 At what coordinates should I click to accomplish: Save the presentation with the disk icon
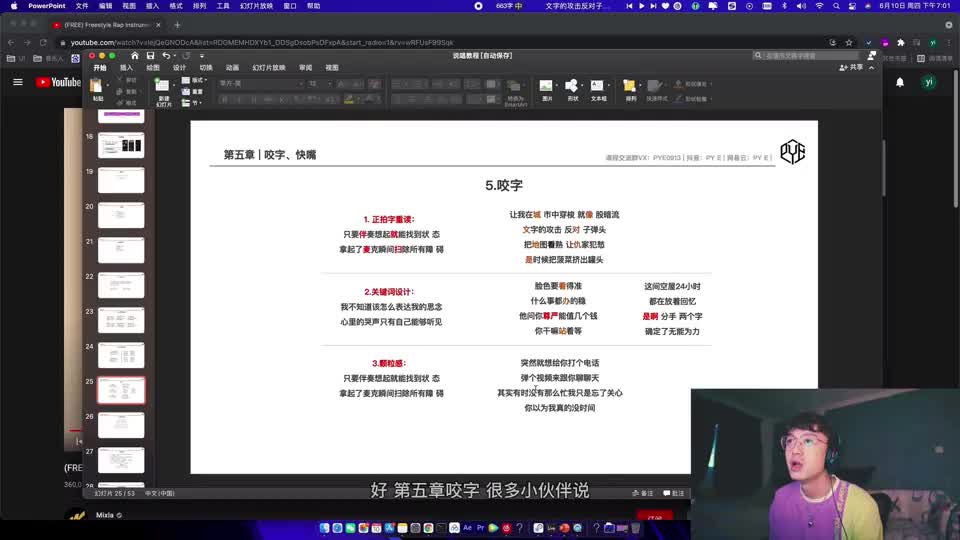click(x=150, y=56)
